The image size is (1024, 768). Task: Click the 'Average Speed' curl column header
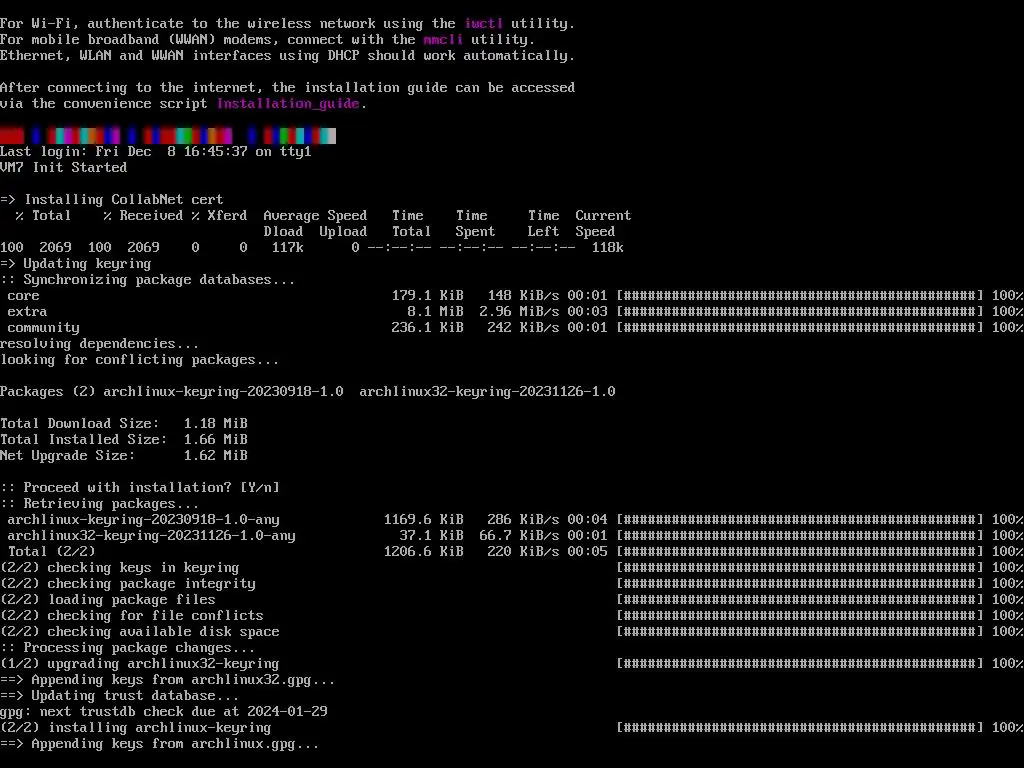pyautogui.click(x=315, y=216)
